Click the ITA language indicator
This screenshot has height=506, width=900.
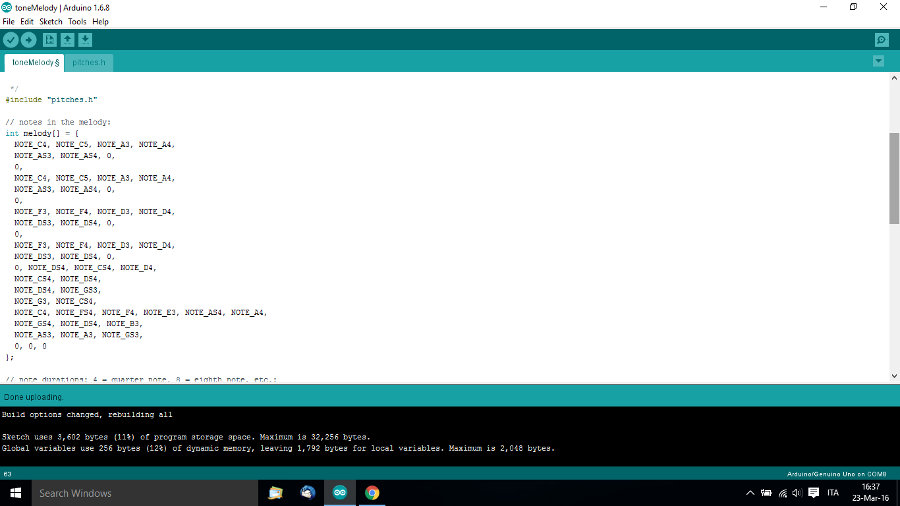click(833, 493)
